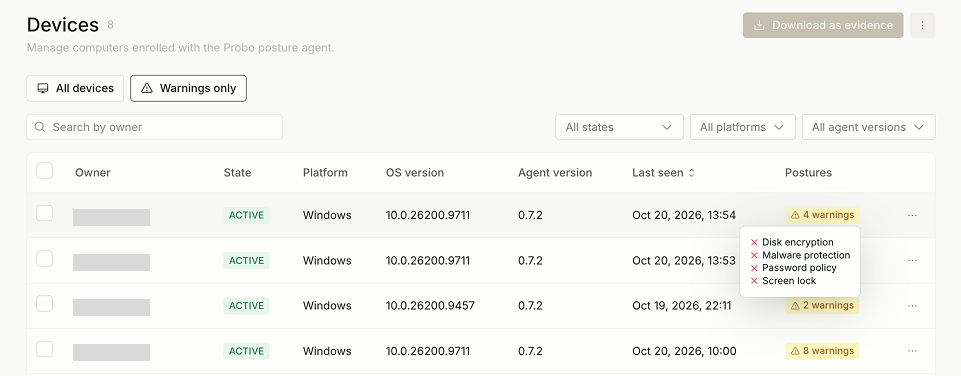
Task: Click the 4 warnings posture badge
Action: click(x=822, y=215)
